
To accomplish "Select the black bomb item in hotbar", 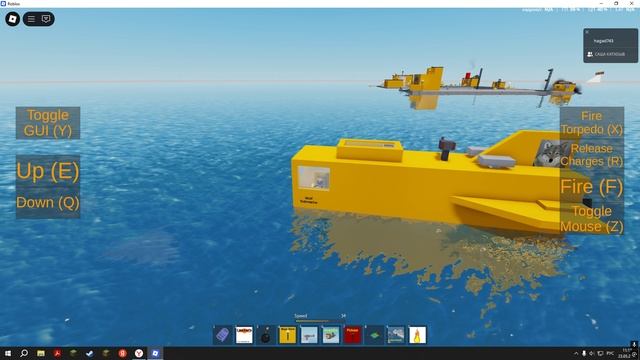I will (266, 335).
